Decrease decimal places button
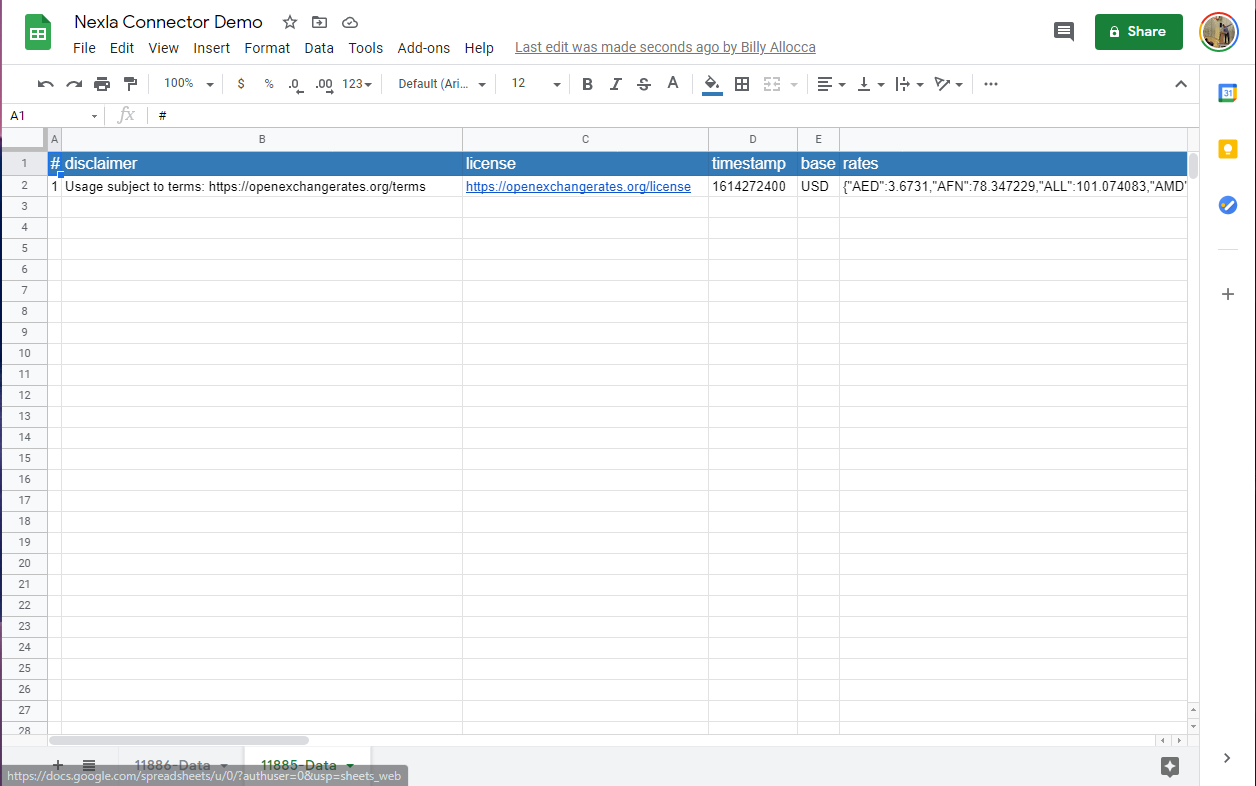The height and width of the screenshot is (786, 1256). coord(295,84)
